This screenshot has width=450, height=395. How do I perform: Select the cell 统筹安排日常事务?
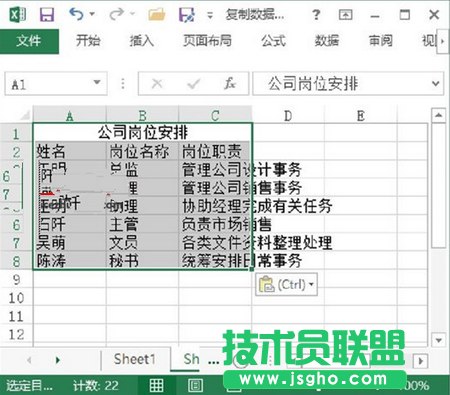click(215, 261)
